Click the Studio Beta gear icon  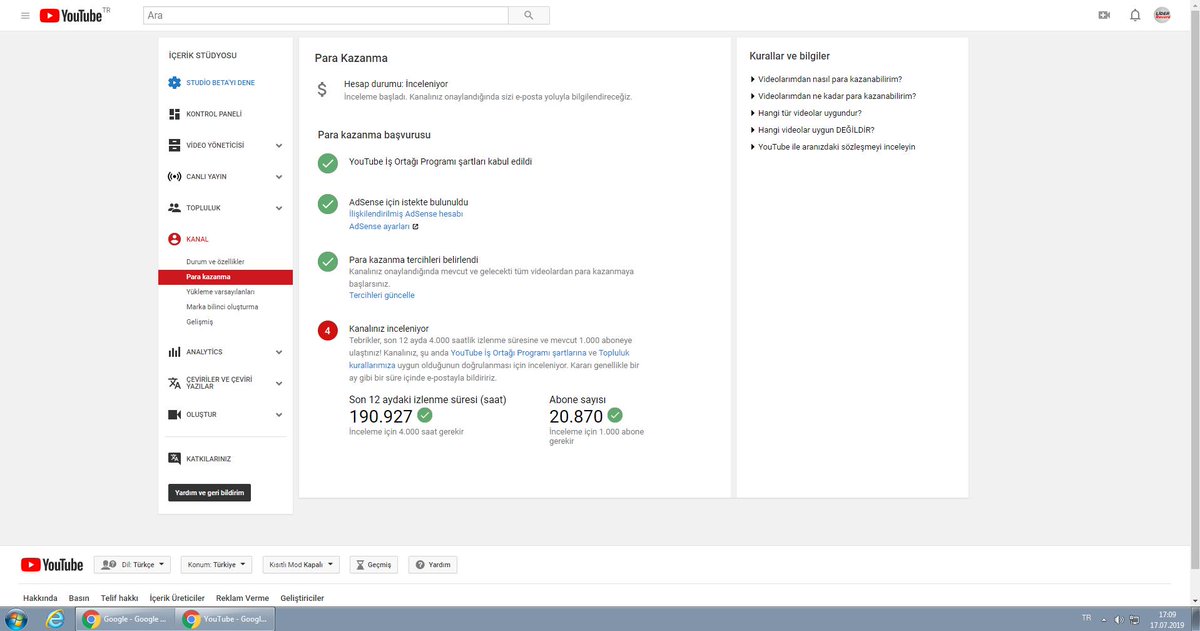click(175, 83)
